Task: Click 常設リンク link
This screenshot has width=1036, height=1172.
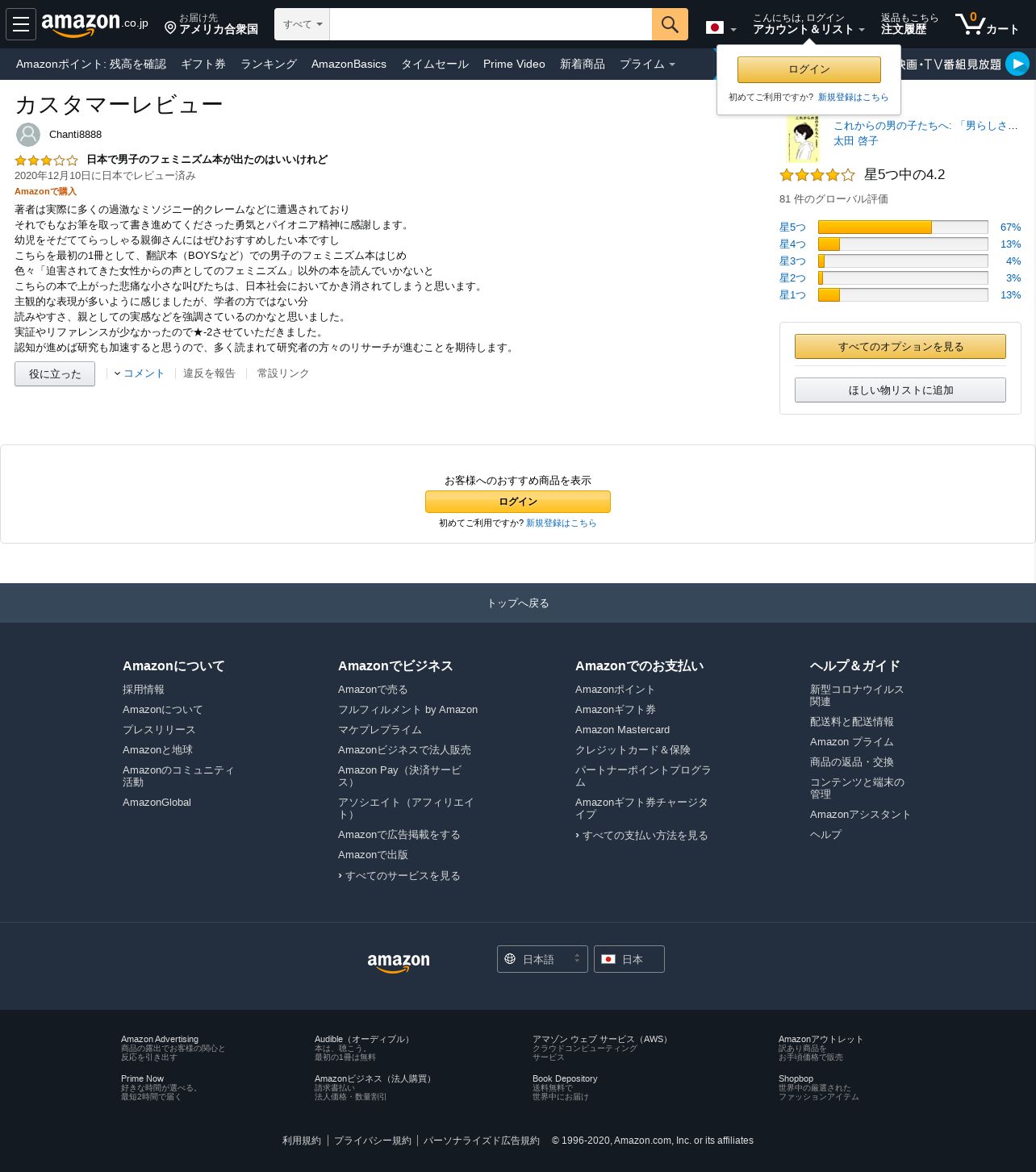Action: (x=283, y=373)
